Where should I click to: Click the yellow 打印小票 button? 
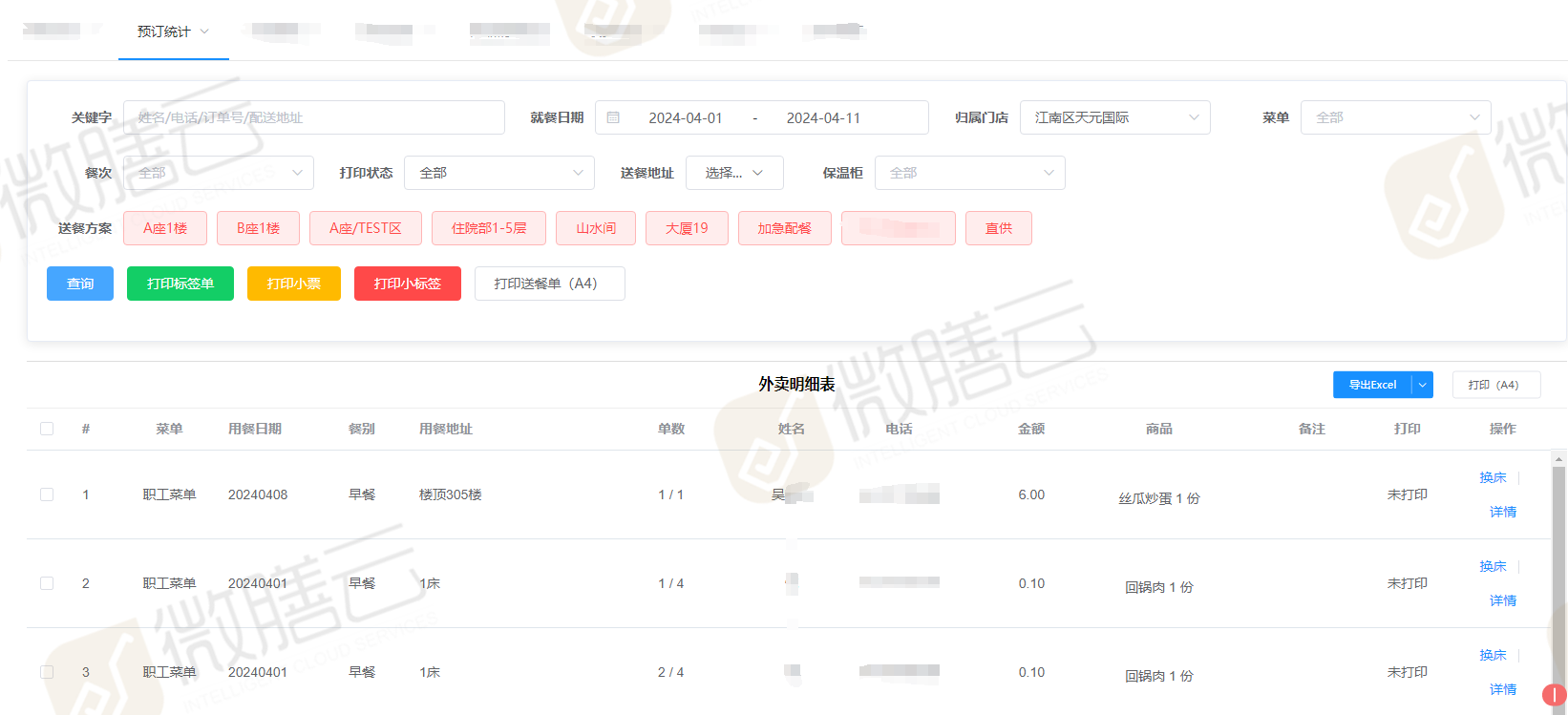pyautogui.click(x=293, y=284)
